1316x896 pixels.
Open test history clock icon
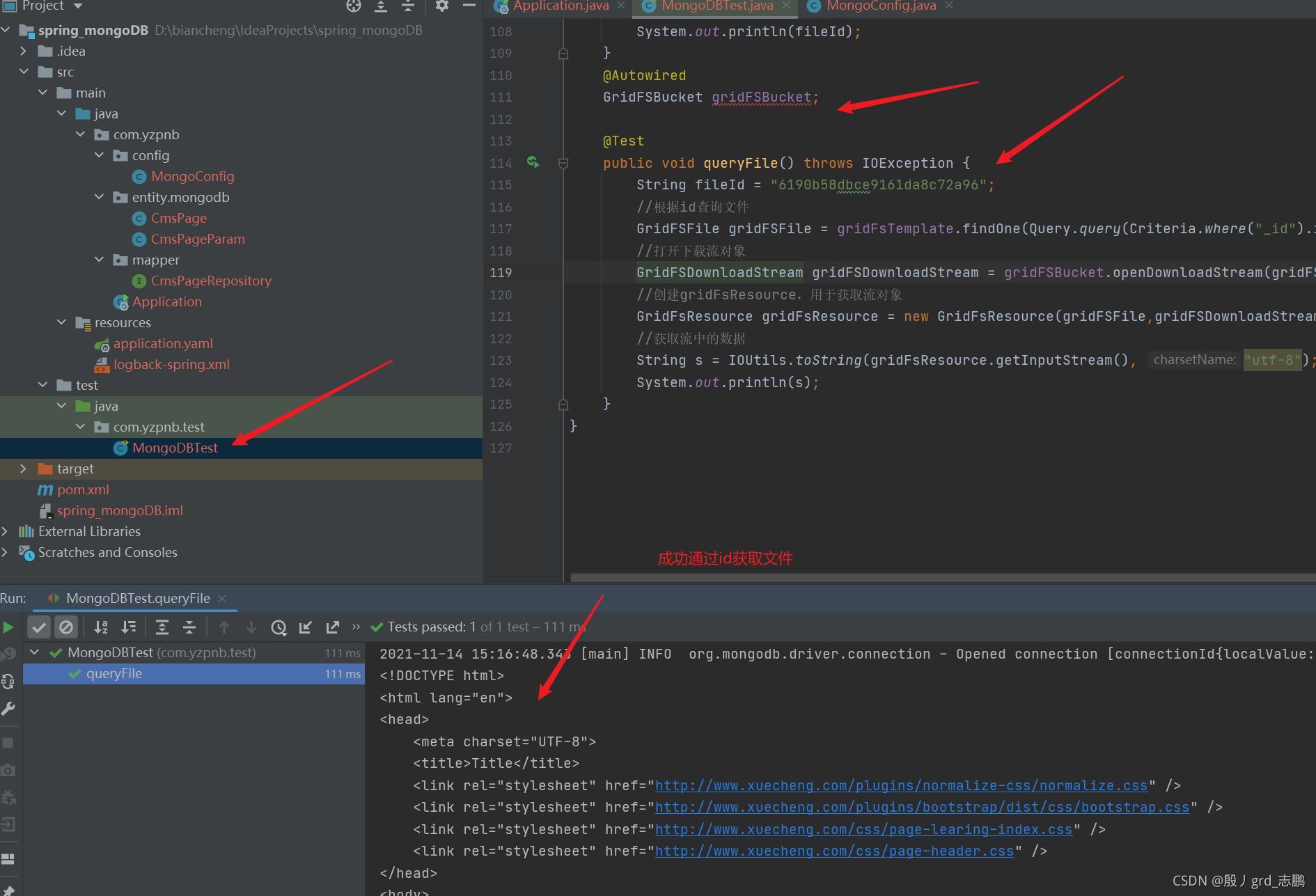279,627
